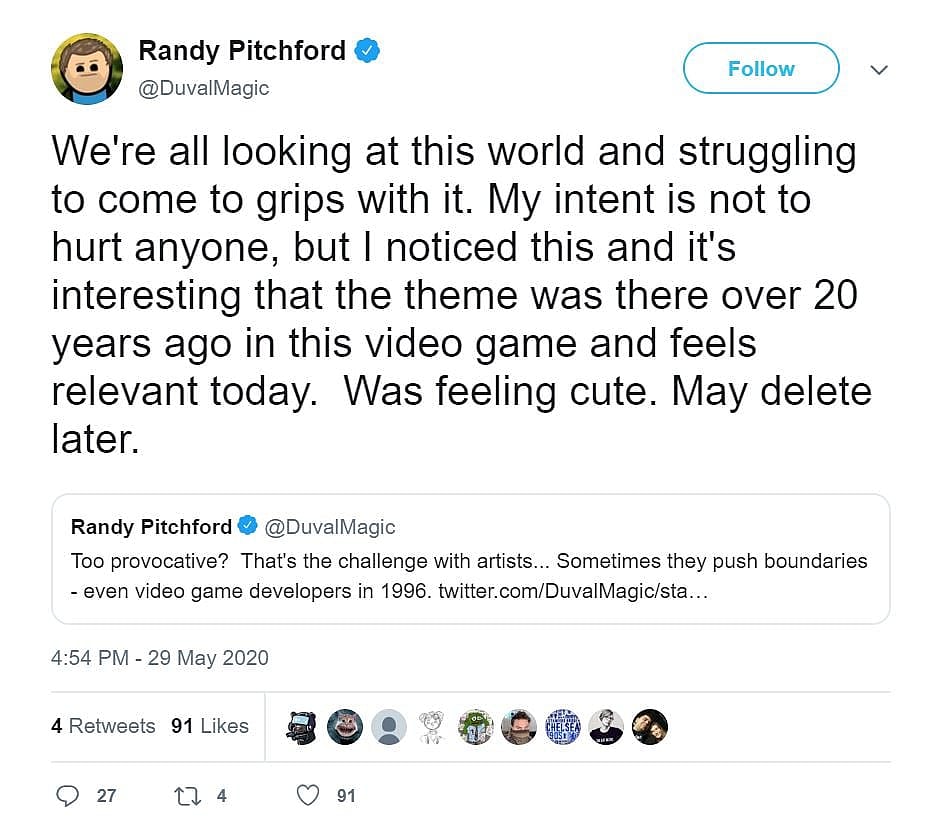View the 4 Retweets list
This screenshot has width=941, height=817.
tap(103, 726)
